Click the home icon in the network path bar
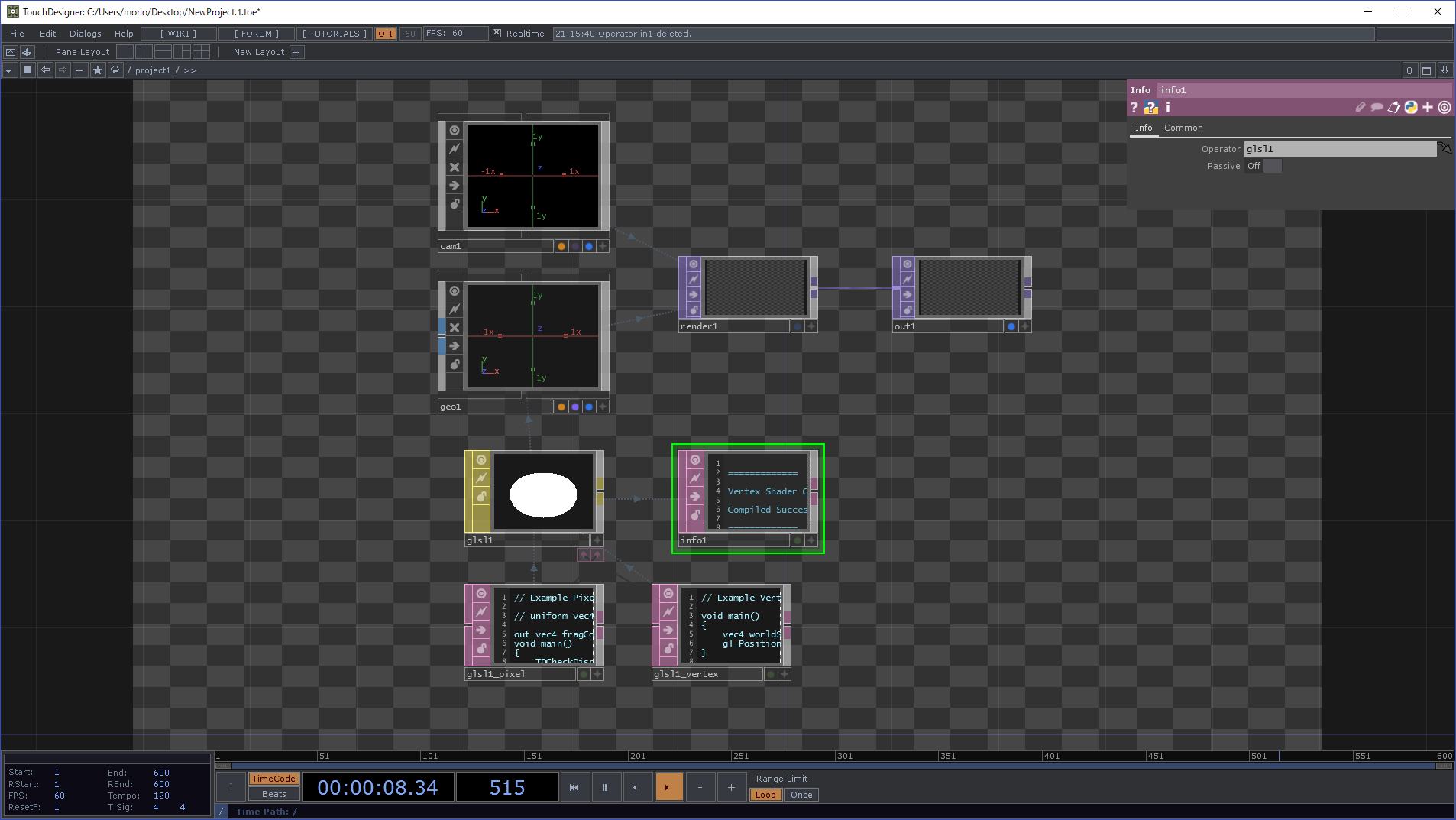 point(115,70)
